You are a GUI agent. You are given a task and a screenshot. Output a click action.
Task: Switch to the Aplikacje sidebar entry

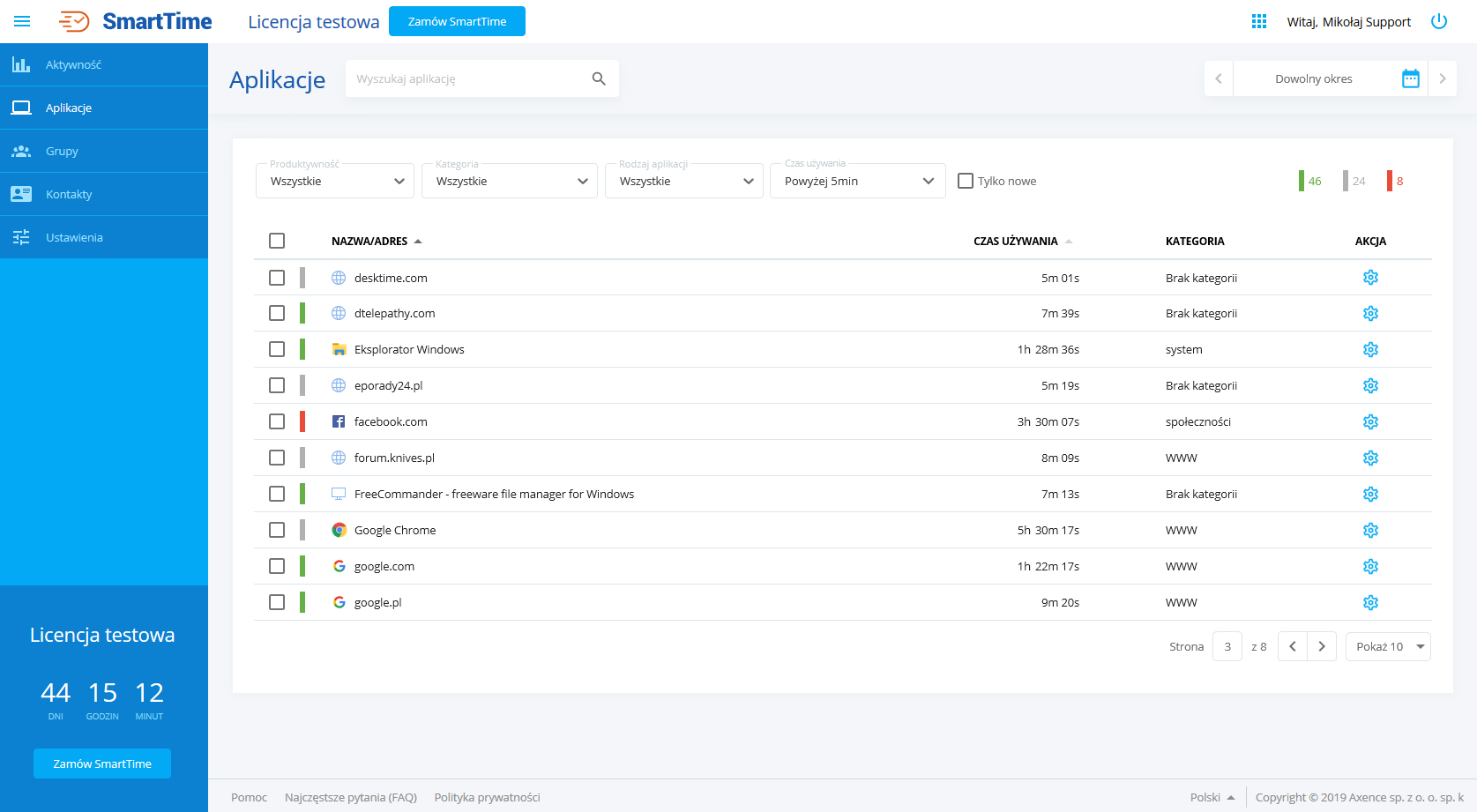coord(69,108)
